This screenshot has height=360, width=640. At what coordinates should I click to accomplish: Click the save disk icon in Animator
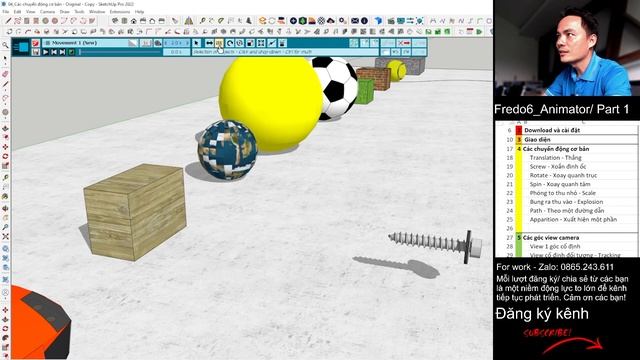coord(36,52)
